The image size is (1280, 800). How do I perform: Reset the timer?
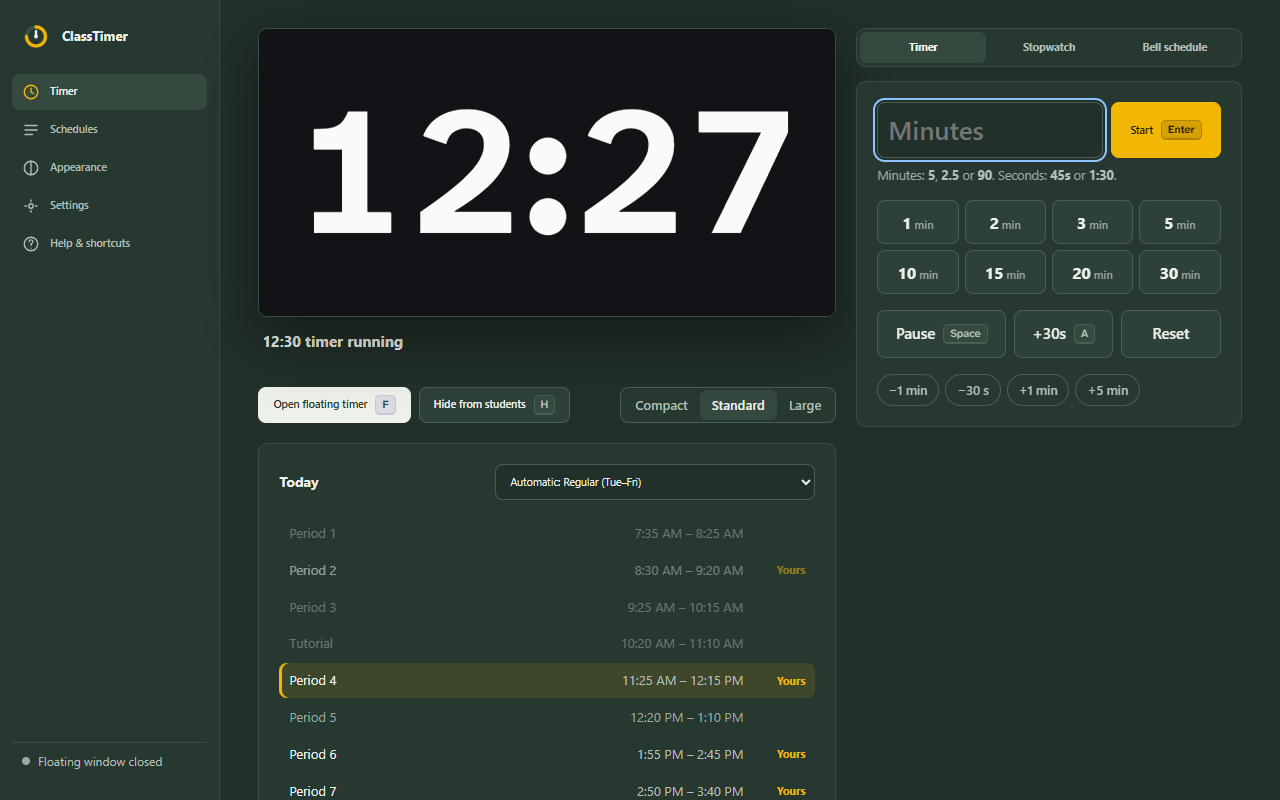point(1171,334)
